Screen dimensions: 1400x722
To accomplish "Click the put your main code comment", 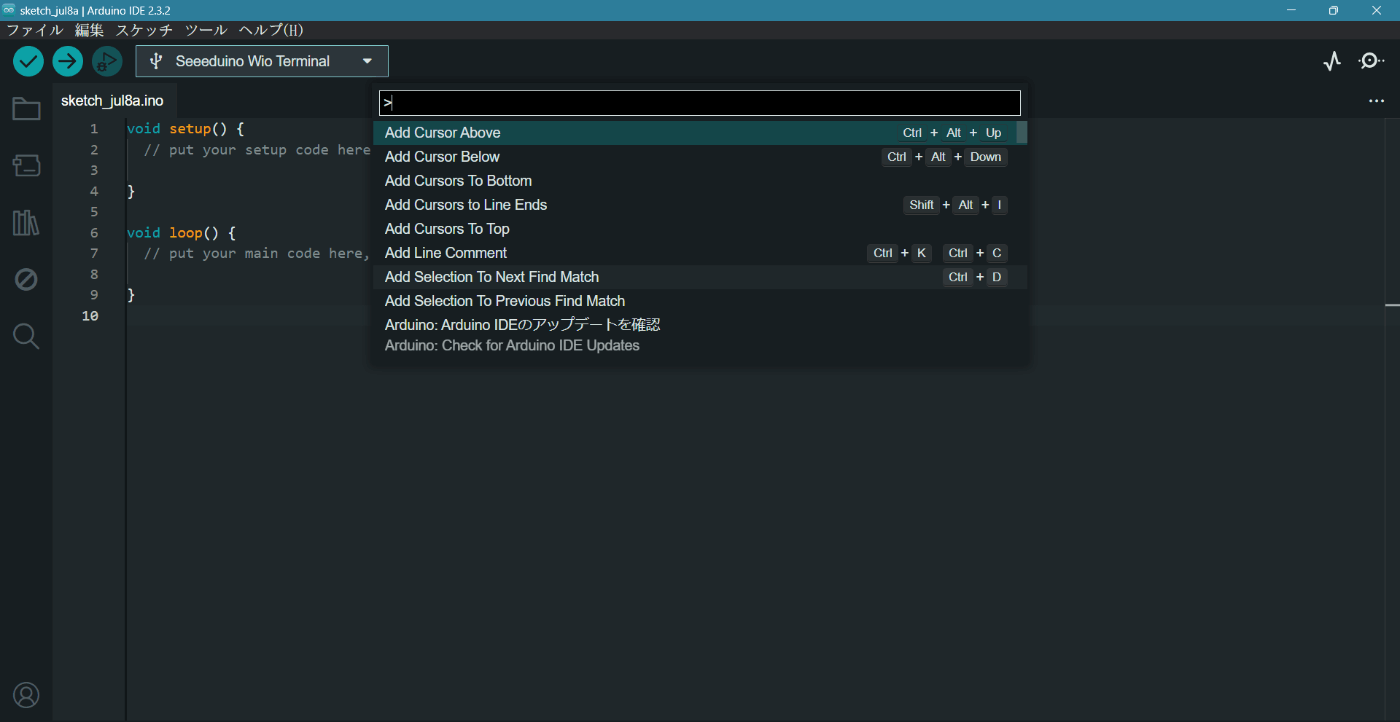I will 257,254.
